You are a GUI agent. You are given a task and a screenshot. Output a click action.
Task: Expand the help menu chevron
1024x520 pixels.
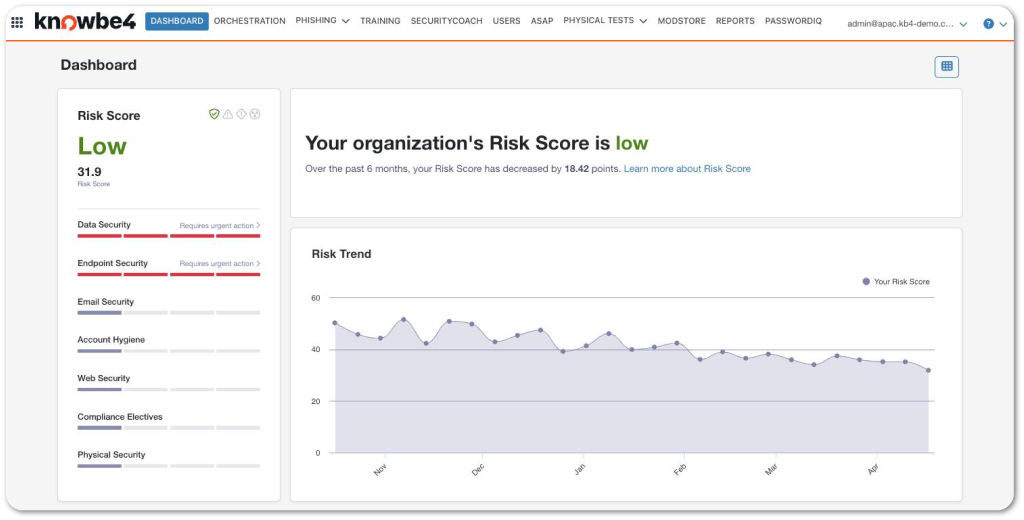click(x=1003, y=24)
